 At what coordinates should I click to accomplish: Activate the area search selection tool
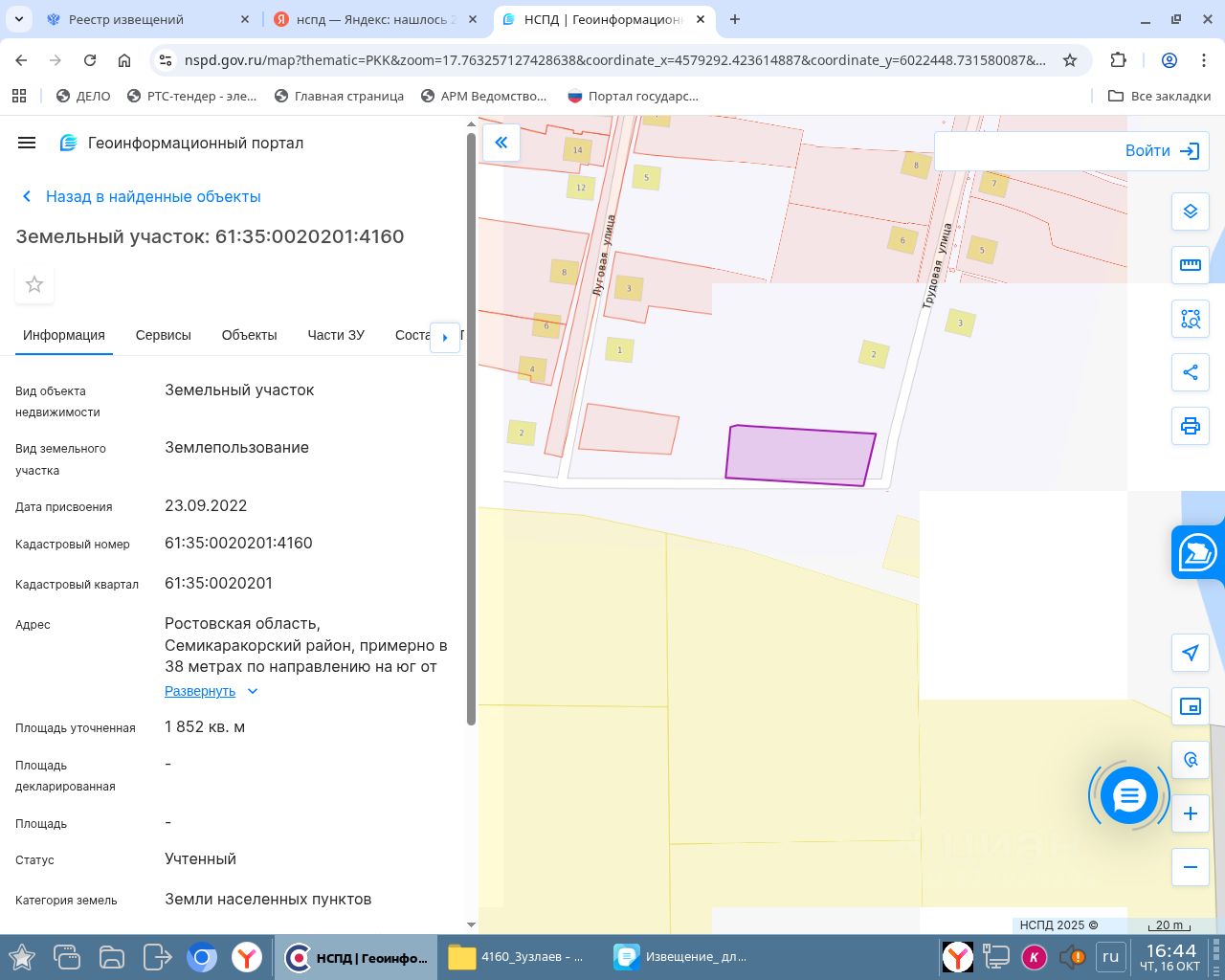[1191, 319]
